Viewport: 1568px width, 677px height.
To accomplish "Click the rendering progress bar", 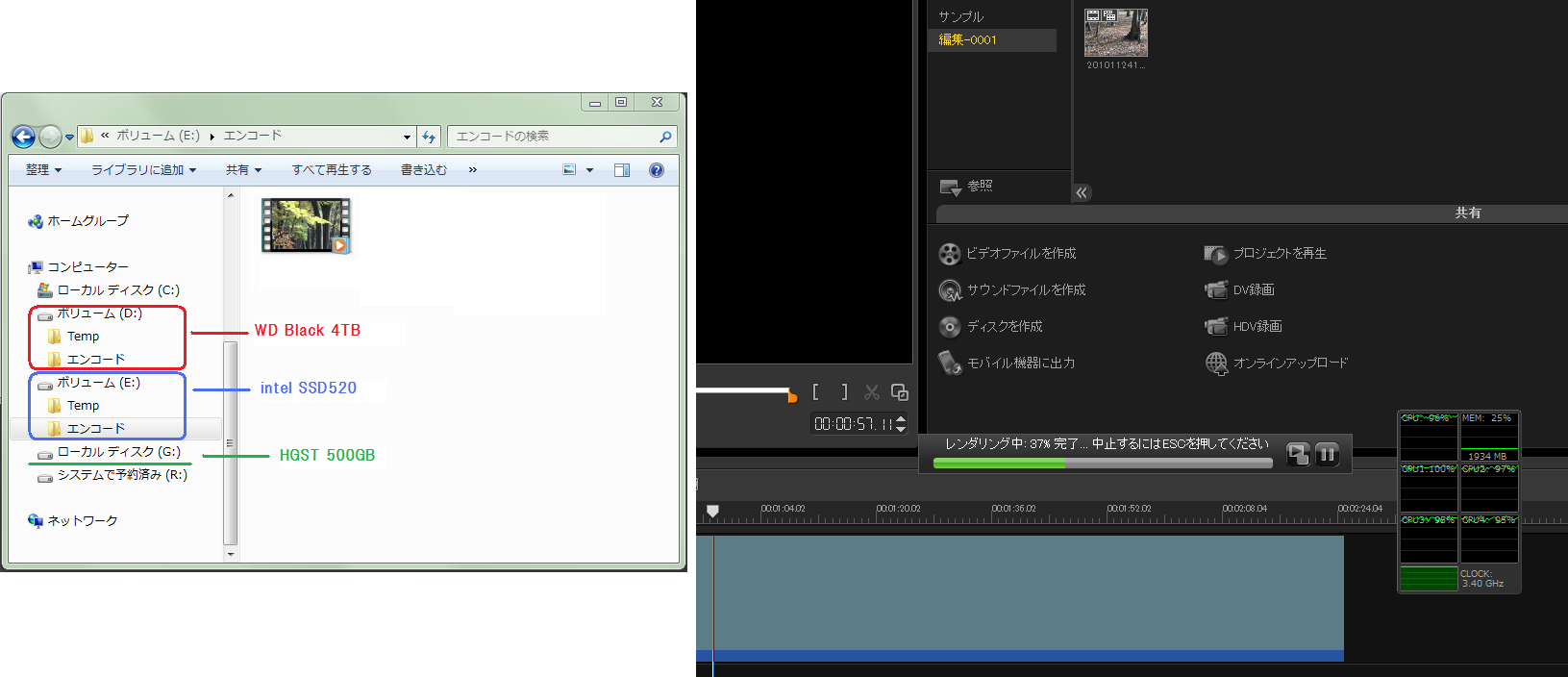I will [1102, 464].
